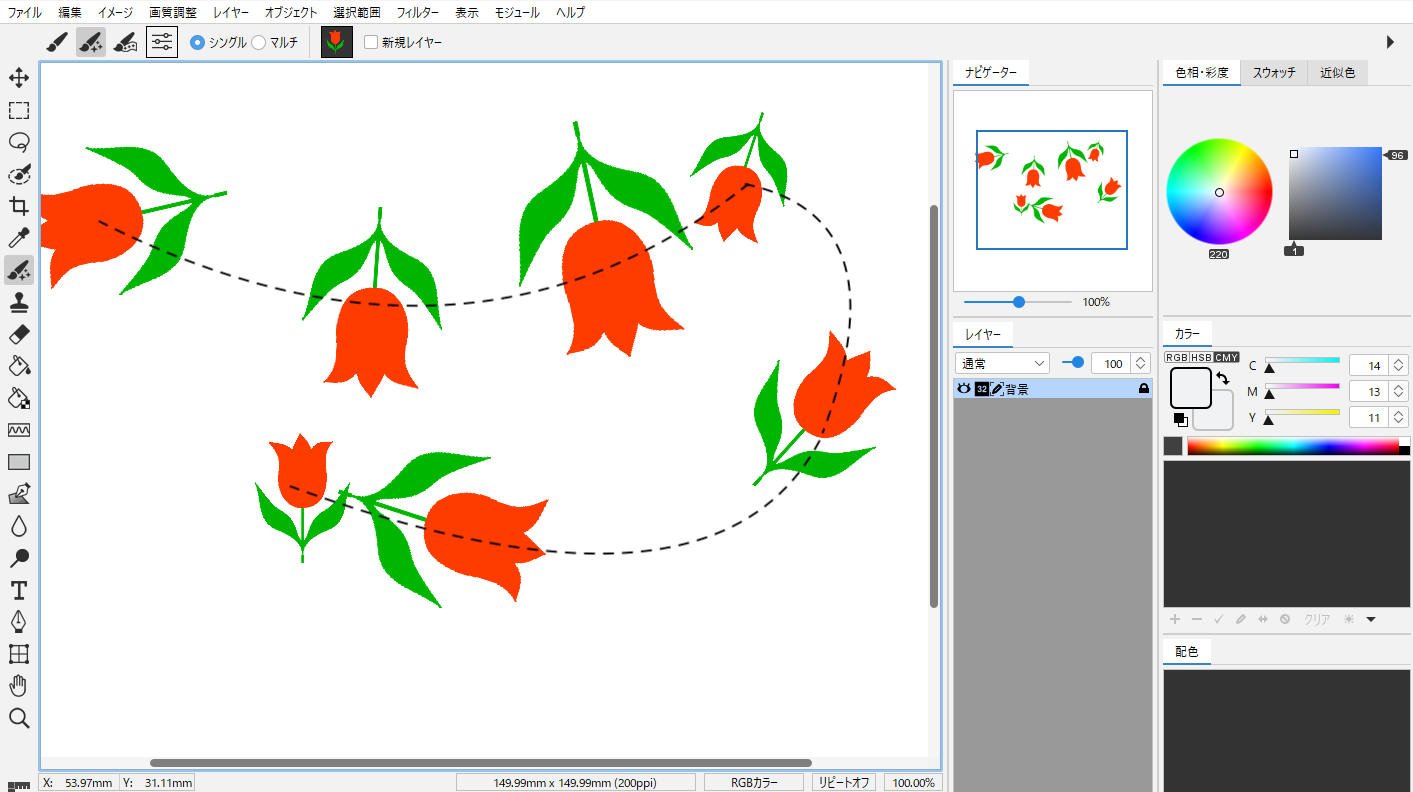Select the Lasso selection tool

pos(19,142)
